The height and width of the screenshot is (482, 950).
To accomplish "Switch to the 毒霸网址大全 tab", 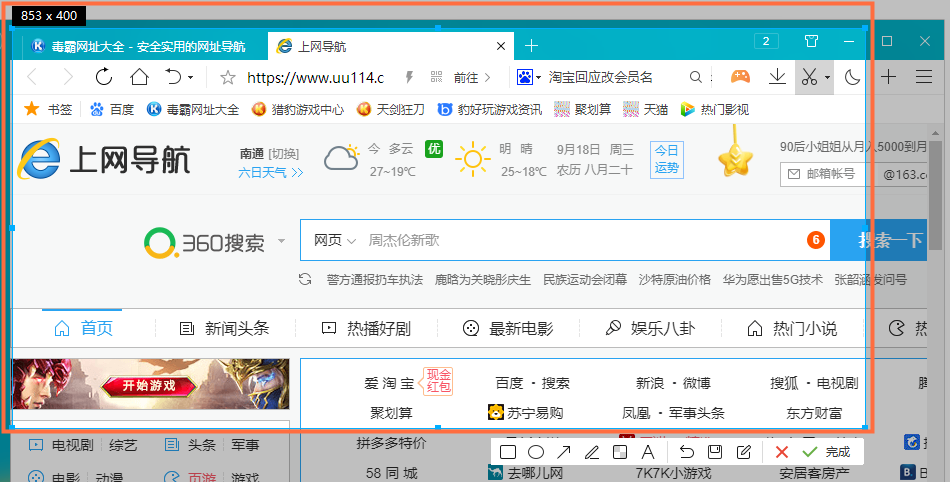I will 138,46.
